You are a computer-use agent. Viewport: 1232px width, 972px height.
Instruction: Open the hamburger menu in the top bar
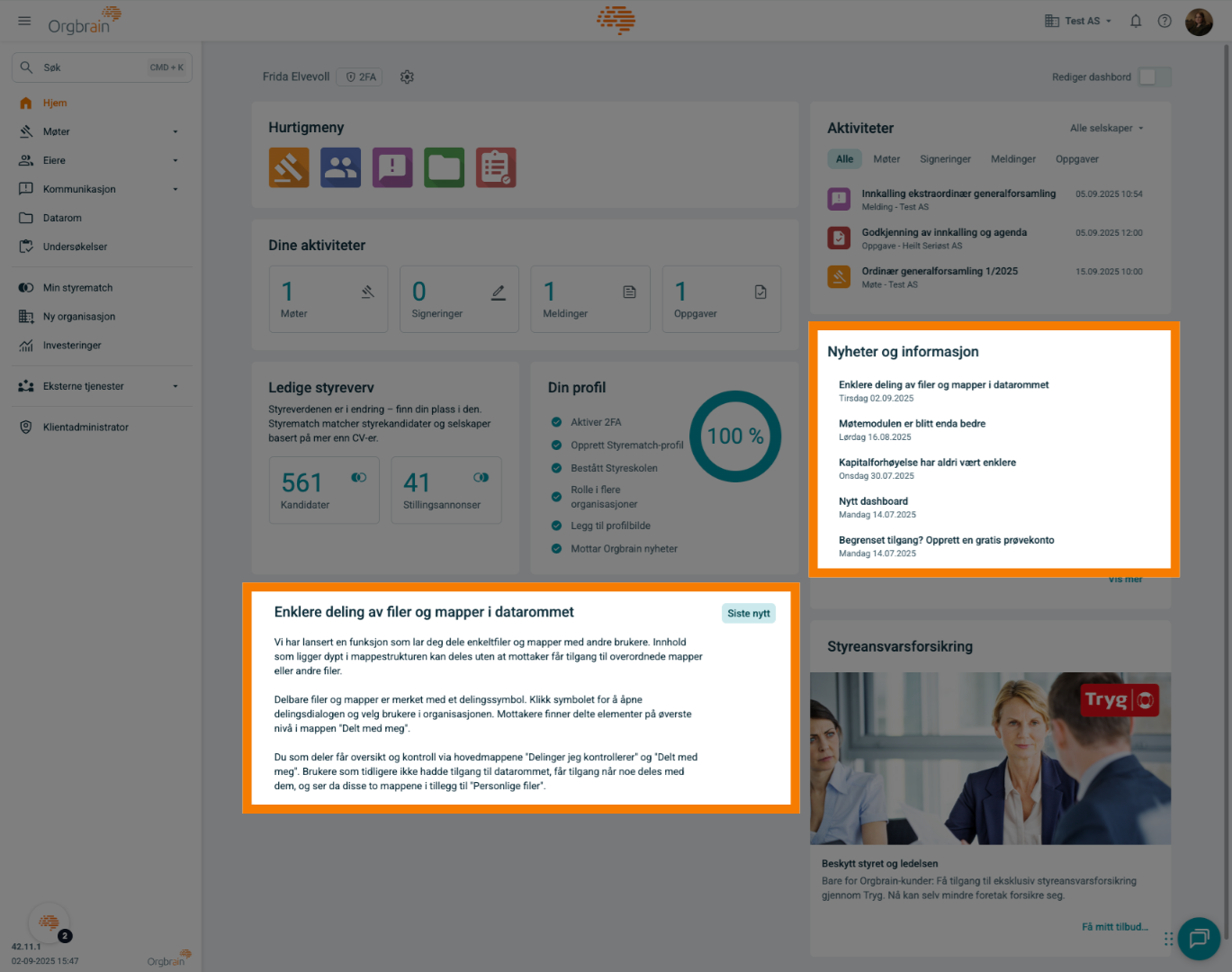click(24, 21)
